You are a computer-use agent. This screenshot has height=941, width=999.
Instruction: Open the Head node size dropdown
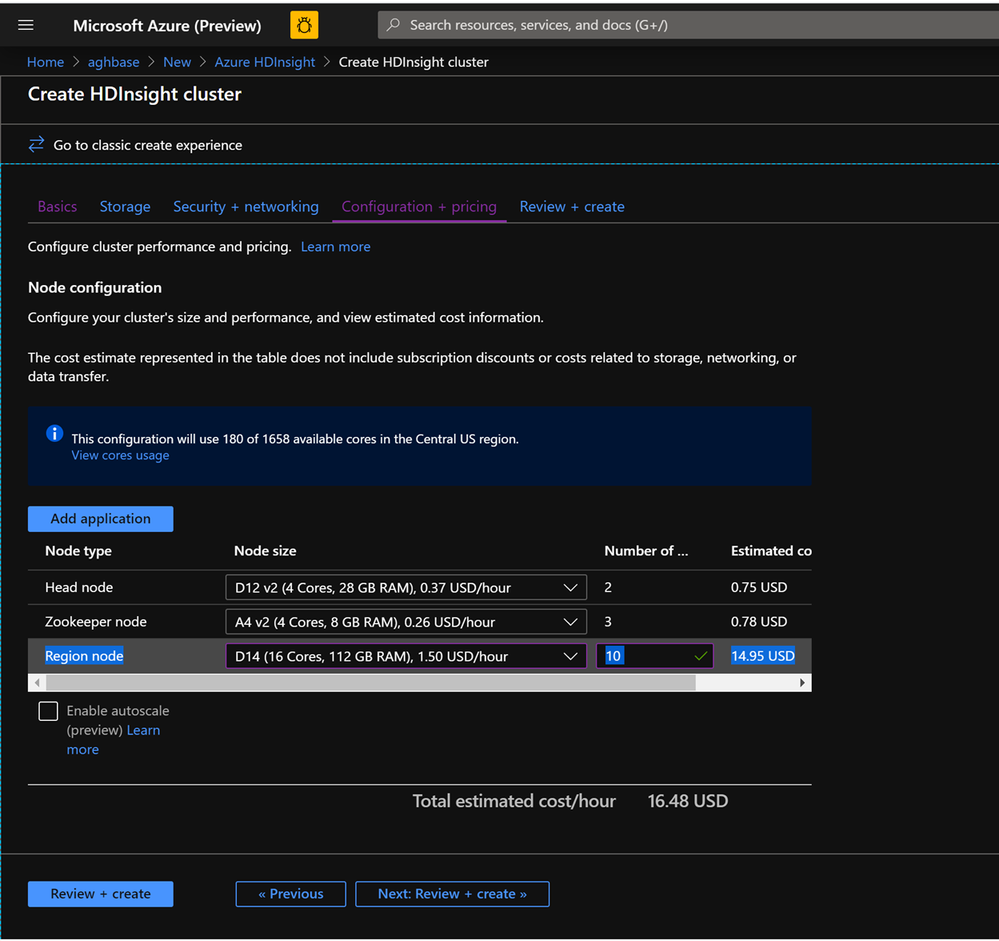point(406,587)
